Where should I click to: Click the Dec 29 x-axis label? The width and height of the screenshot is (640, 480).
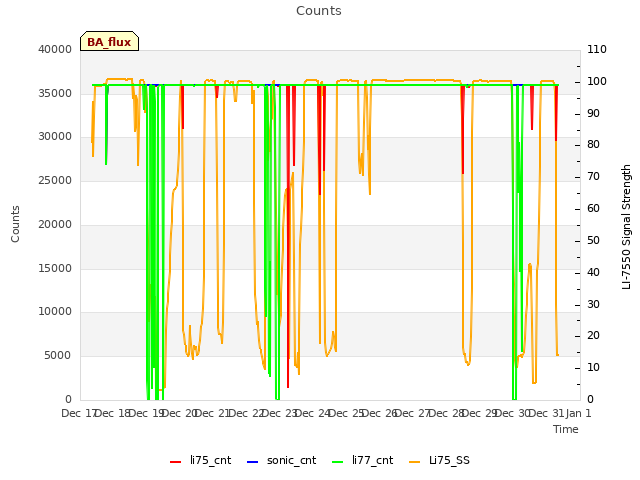(480, 413)
